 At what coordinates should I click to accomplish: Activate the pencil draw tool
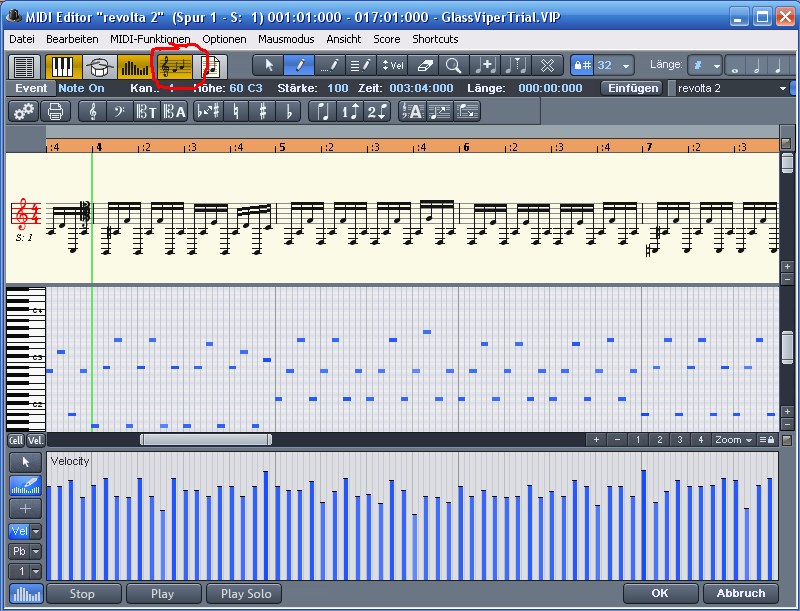(x=299, y=65)
